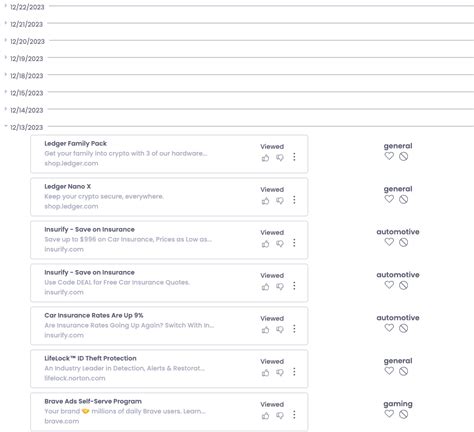Block general category beside LifeLock ad
474x432 pixels.
(404, 371)
